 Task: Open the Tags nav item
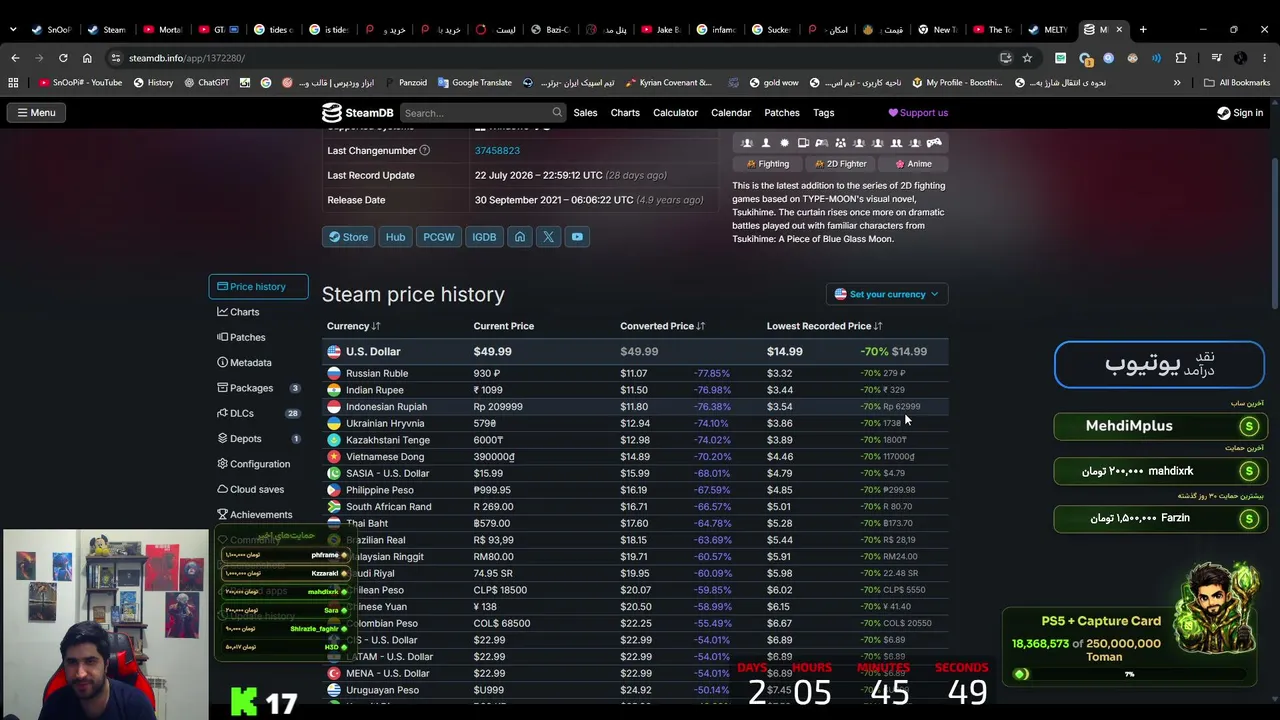click(824, 113)
